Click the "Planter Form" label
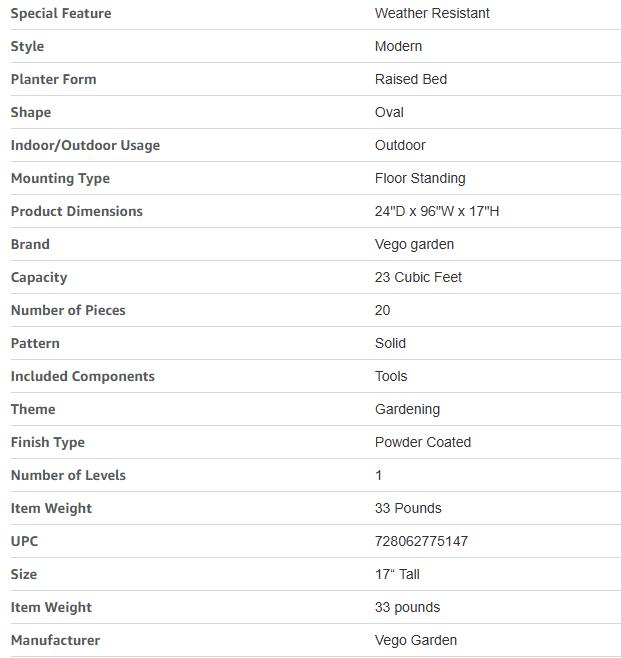 pyautogui.click(x=53, y=79)
